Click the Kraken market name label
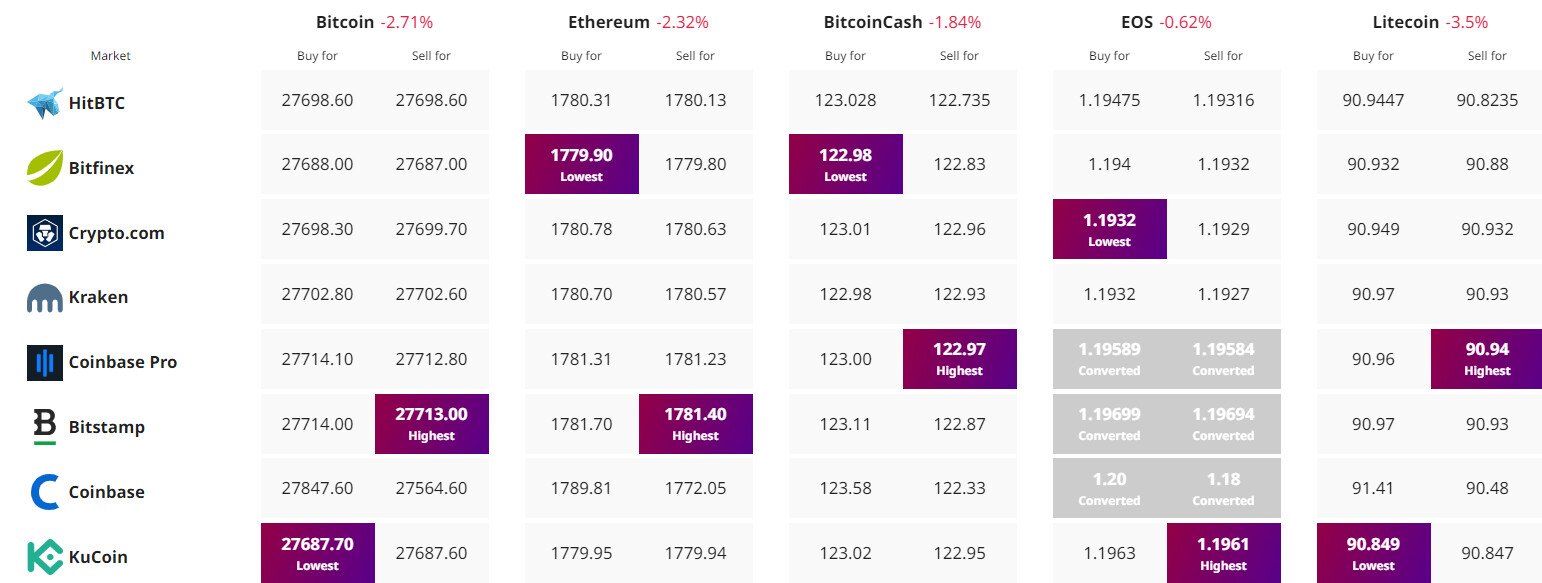The height and width of the screenshot is (583, 1542). (98, 297)
